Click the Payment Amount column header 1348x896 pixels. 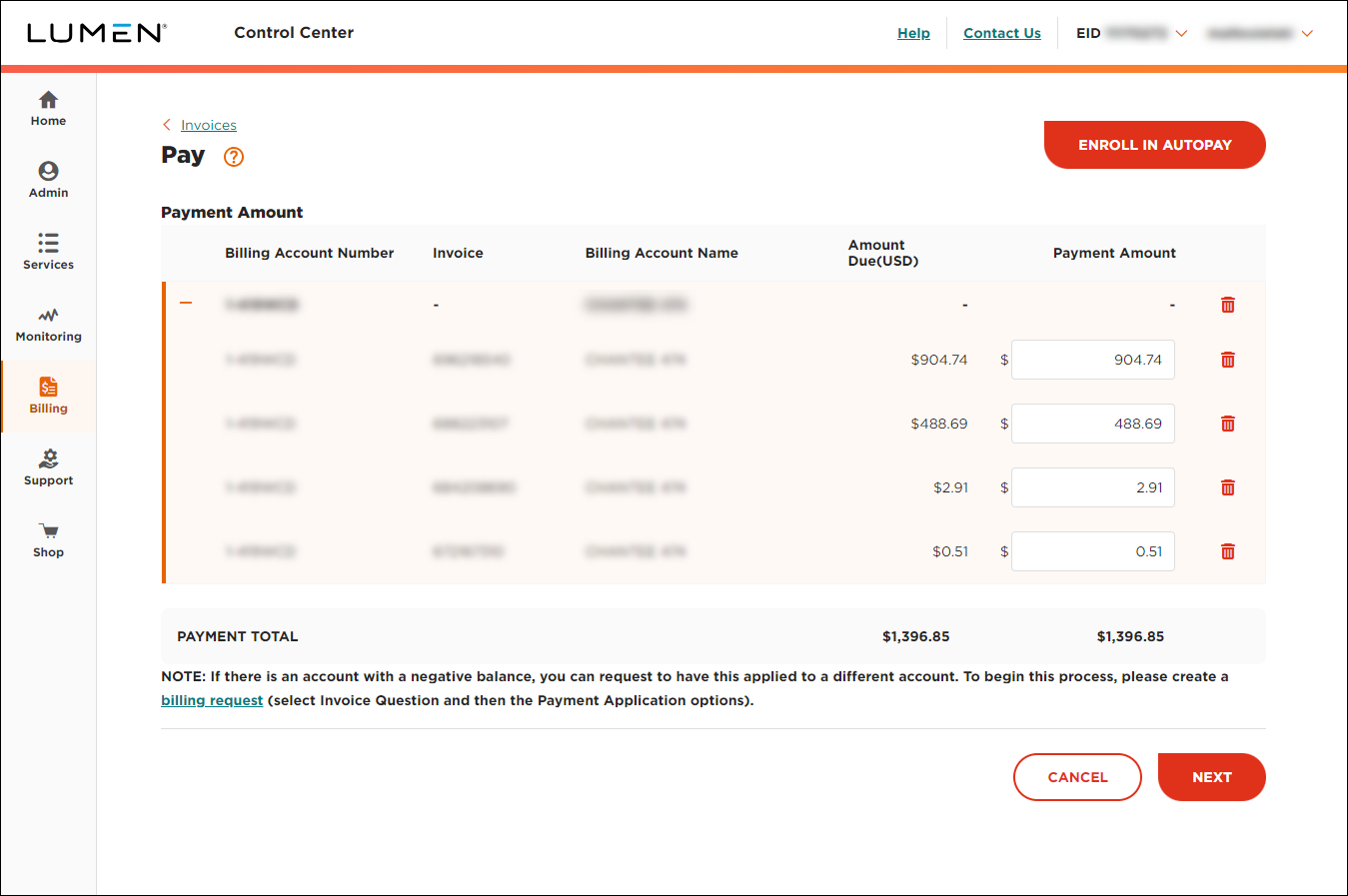point(1114,253)
